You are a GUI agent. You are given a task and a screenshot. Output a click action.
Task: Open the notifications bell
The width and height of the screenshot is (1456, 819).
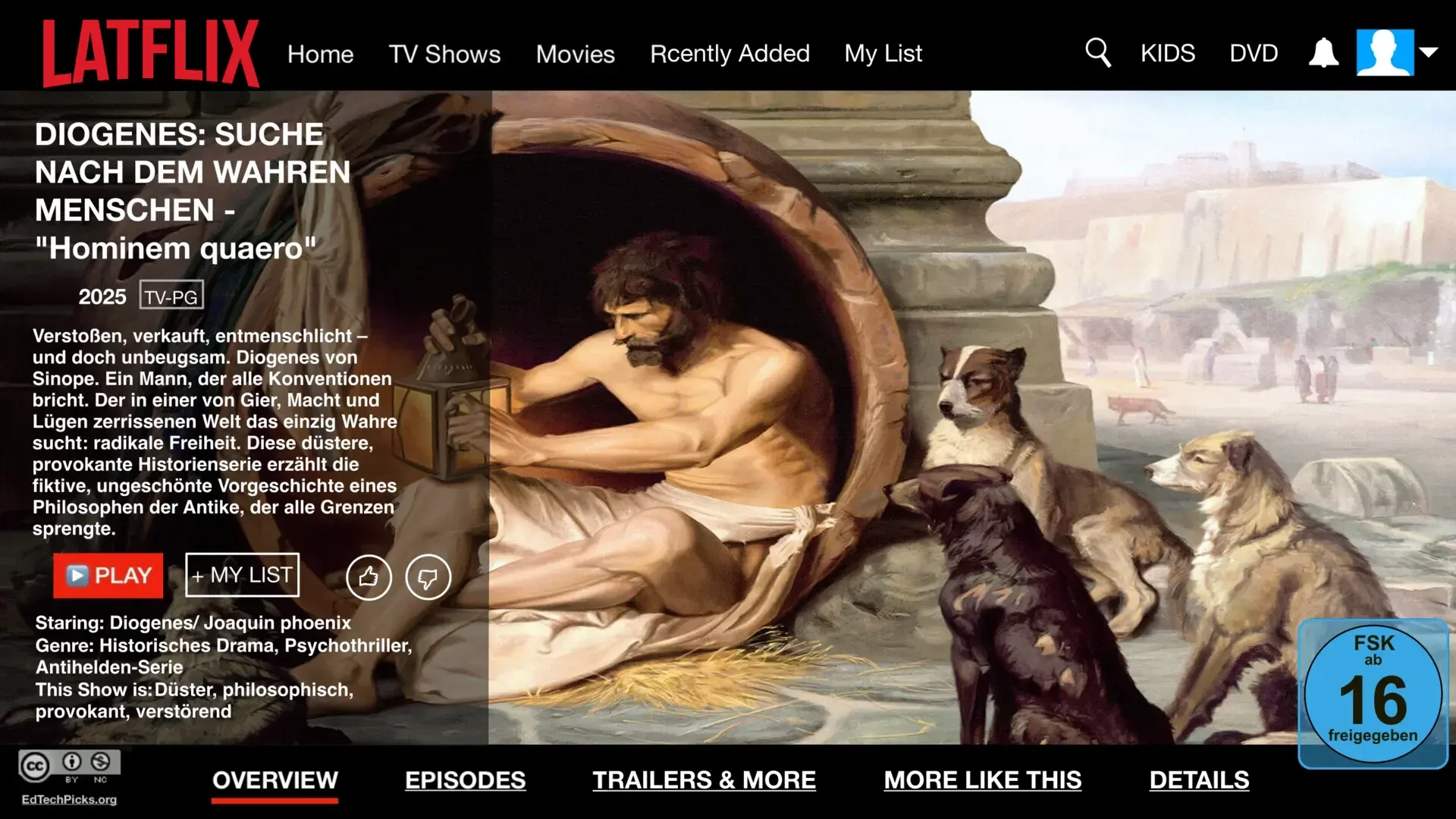[x=1323, y=52]
